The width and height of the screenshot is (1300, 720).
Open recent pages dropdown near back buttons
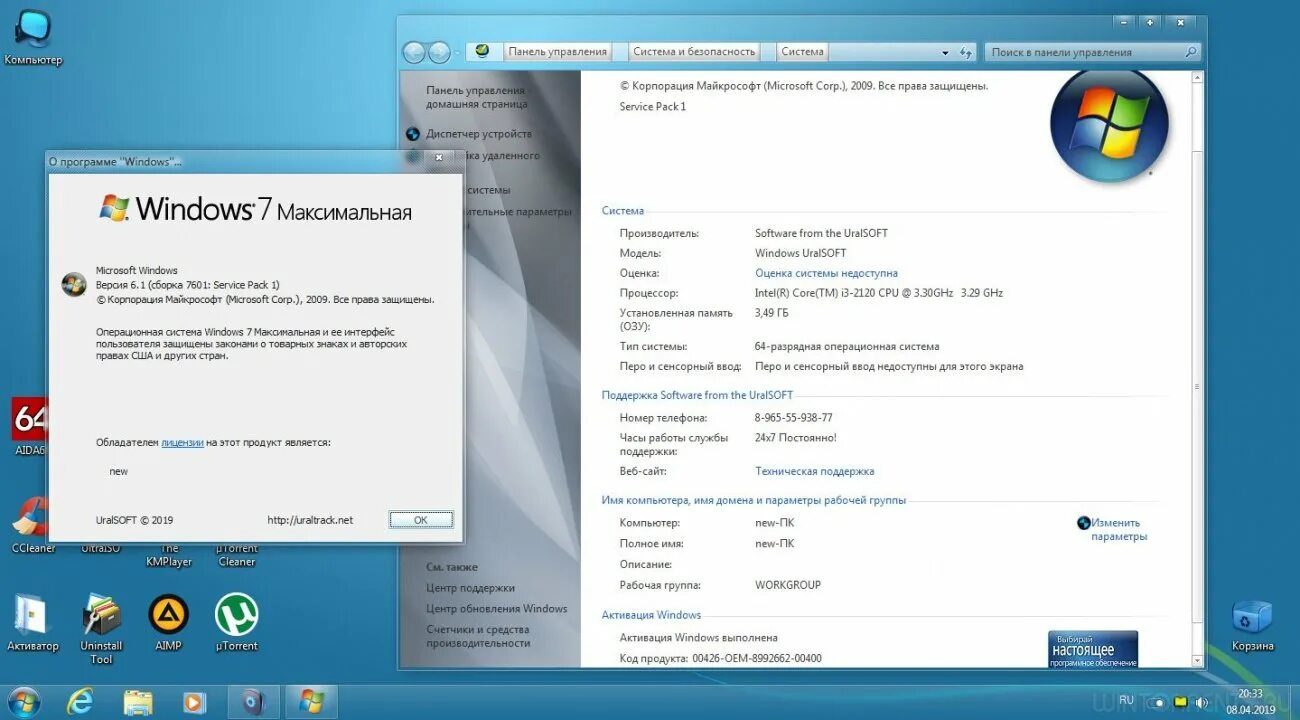tap(457, 53)
